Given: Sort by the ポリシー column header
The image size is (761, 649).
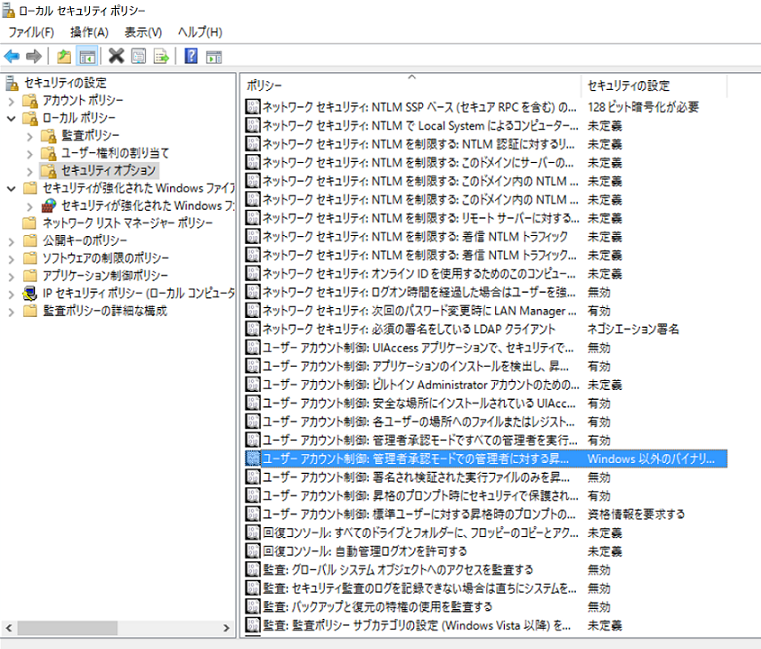Looking at the screenshot, I should (411, 85).
